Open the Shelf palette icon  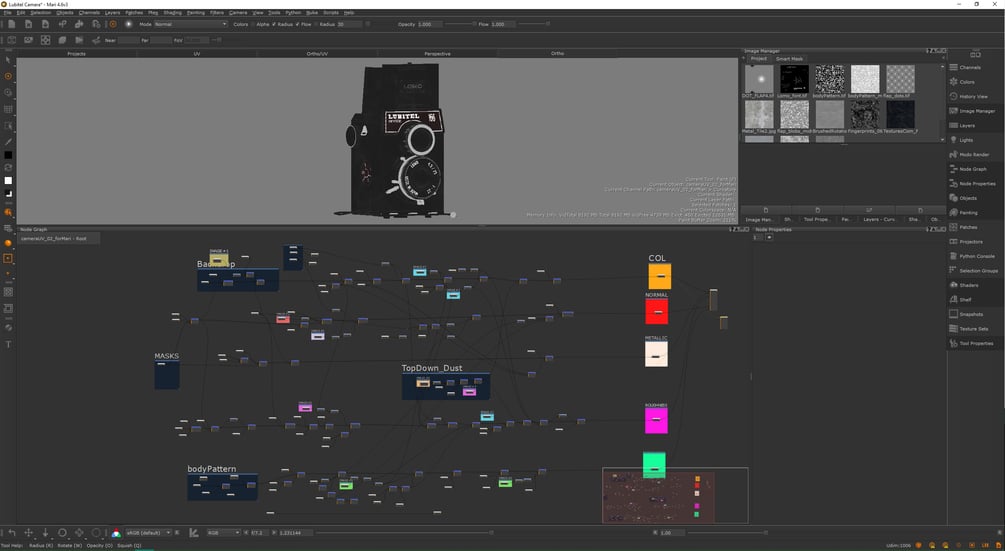pos(954,300)
